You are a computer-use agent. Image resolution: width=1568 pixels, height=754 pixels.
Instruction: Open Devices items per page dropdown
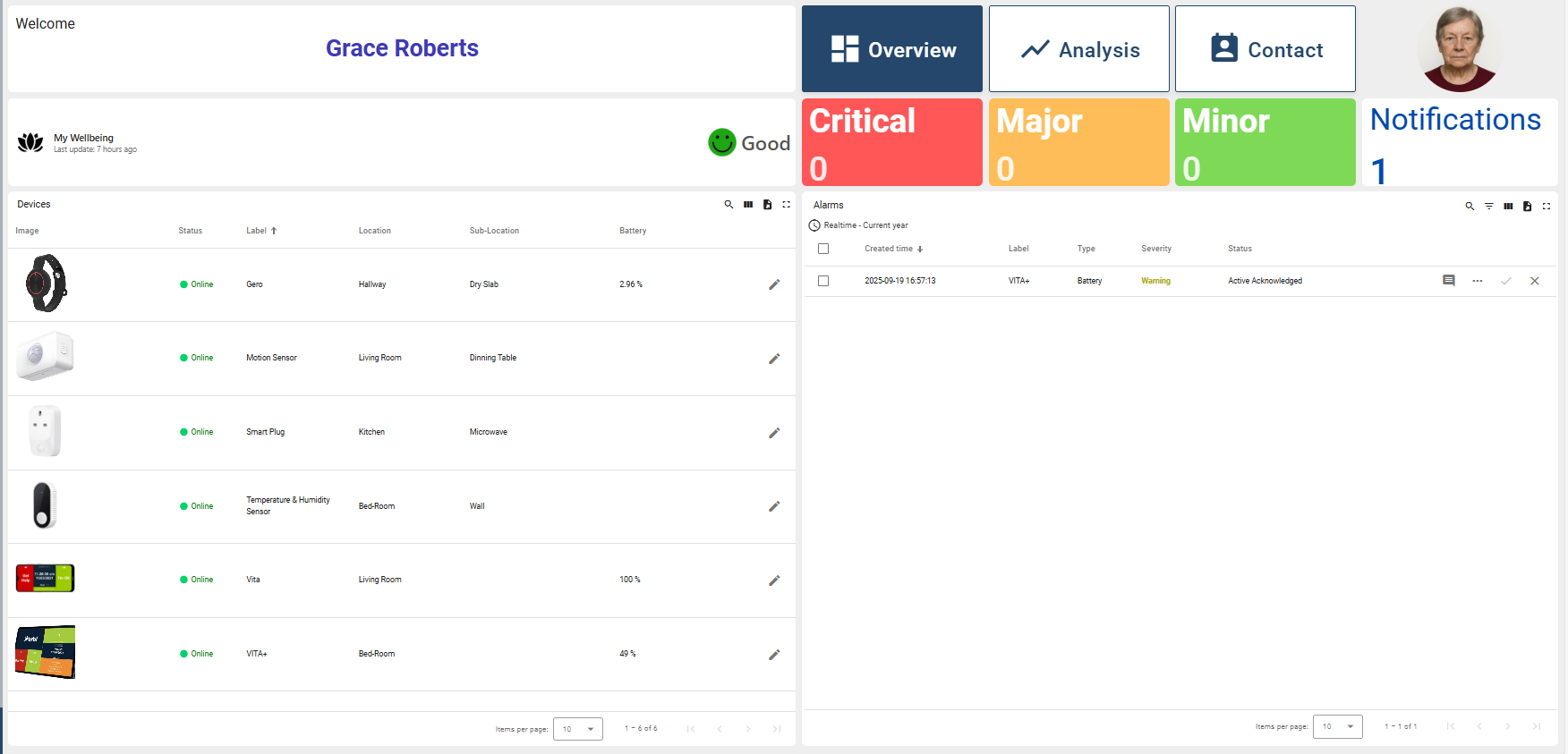pos(578,729)
